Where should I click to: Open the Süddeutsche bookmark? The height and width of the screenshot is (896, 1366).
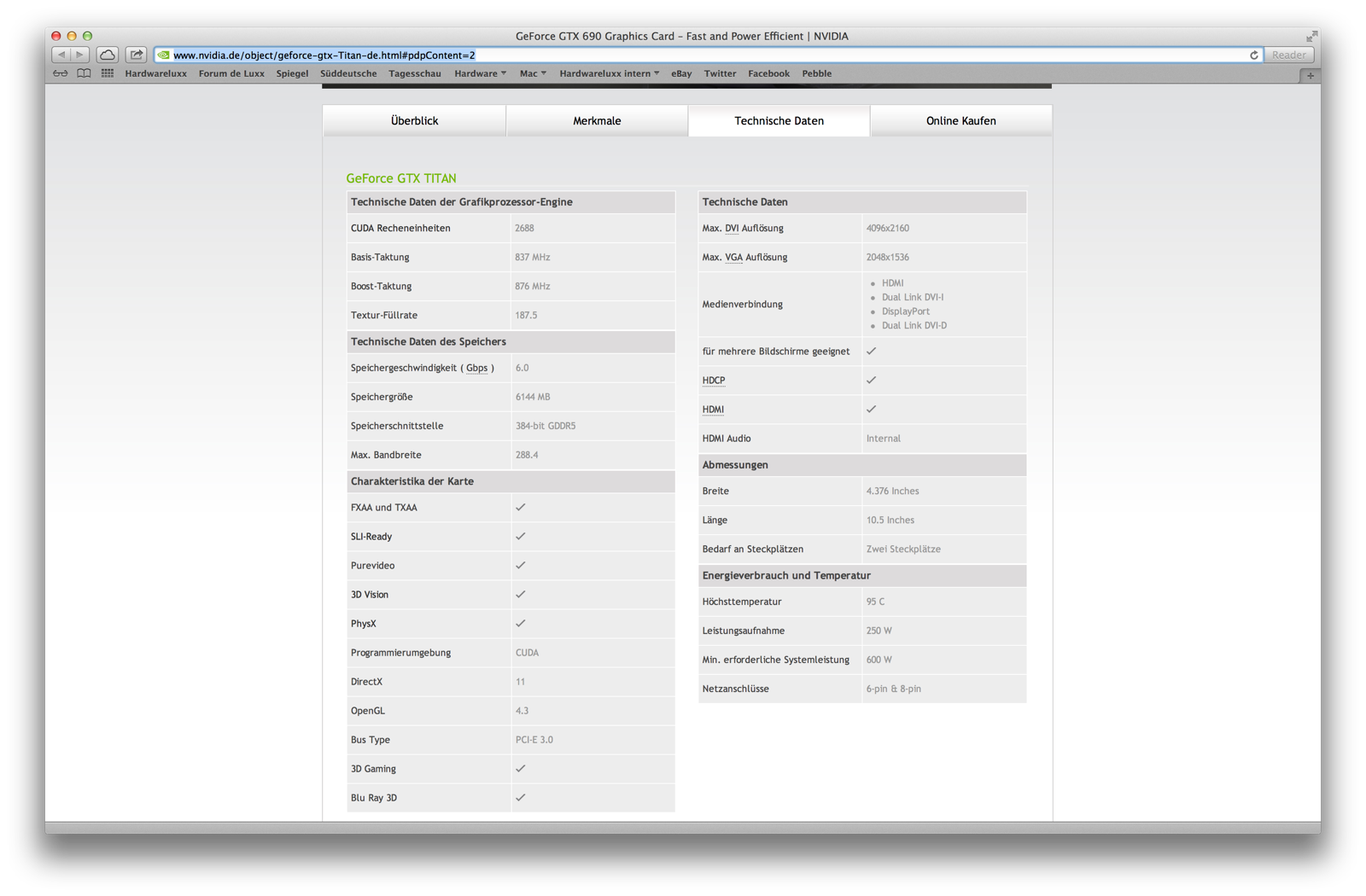[x=348, y=73]
